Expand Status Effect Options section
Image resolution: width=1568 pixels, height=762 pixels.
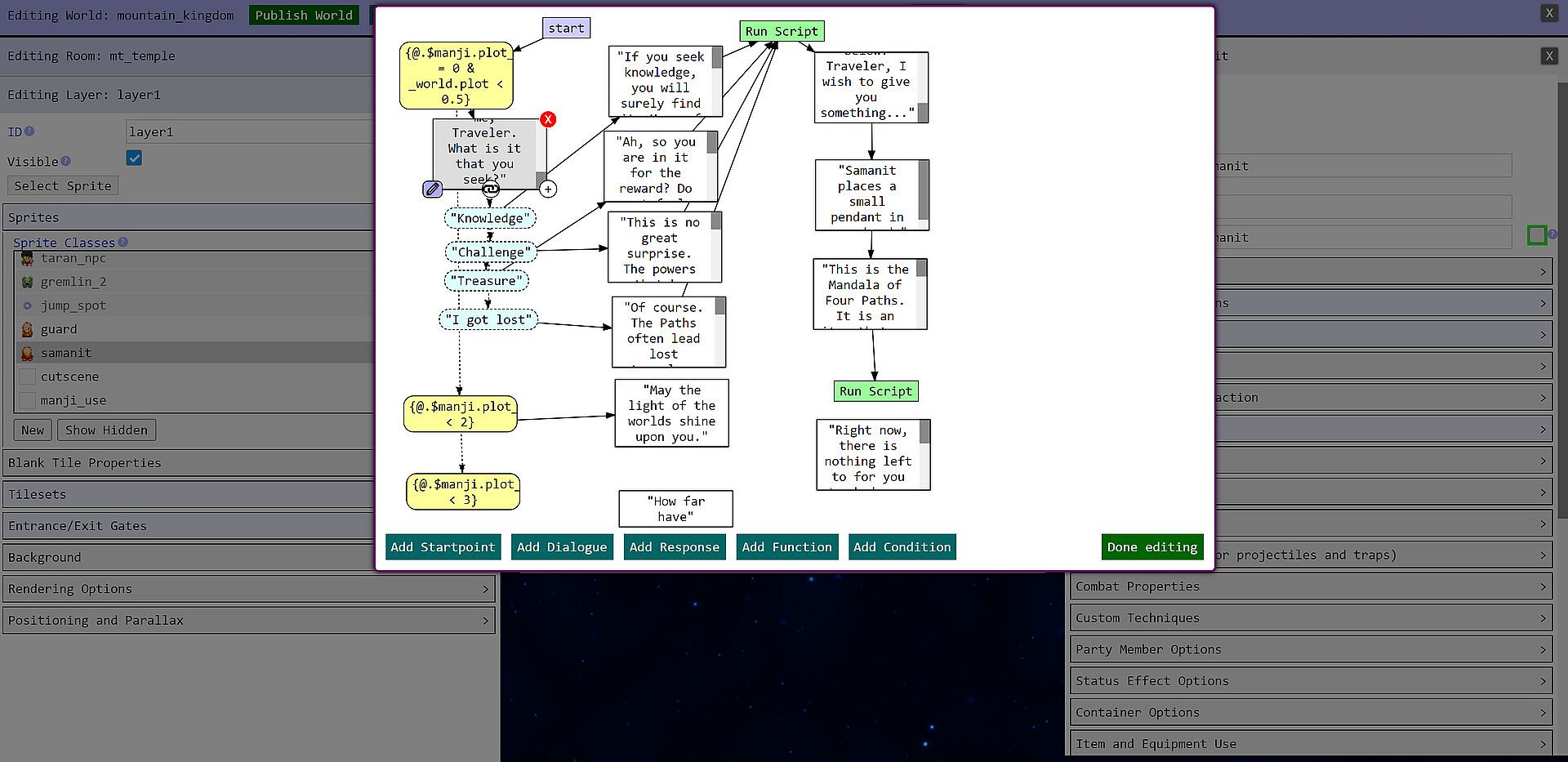(1311, 681)
